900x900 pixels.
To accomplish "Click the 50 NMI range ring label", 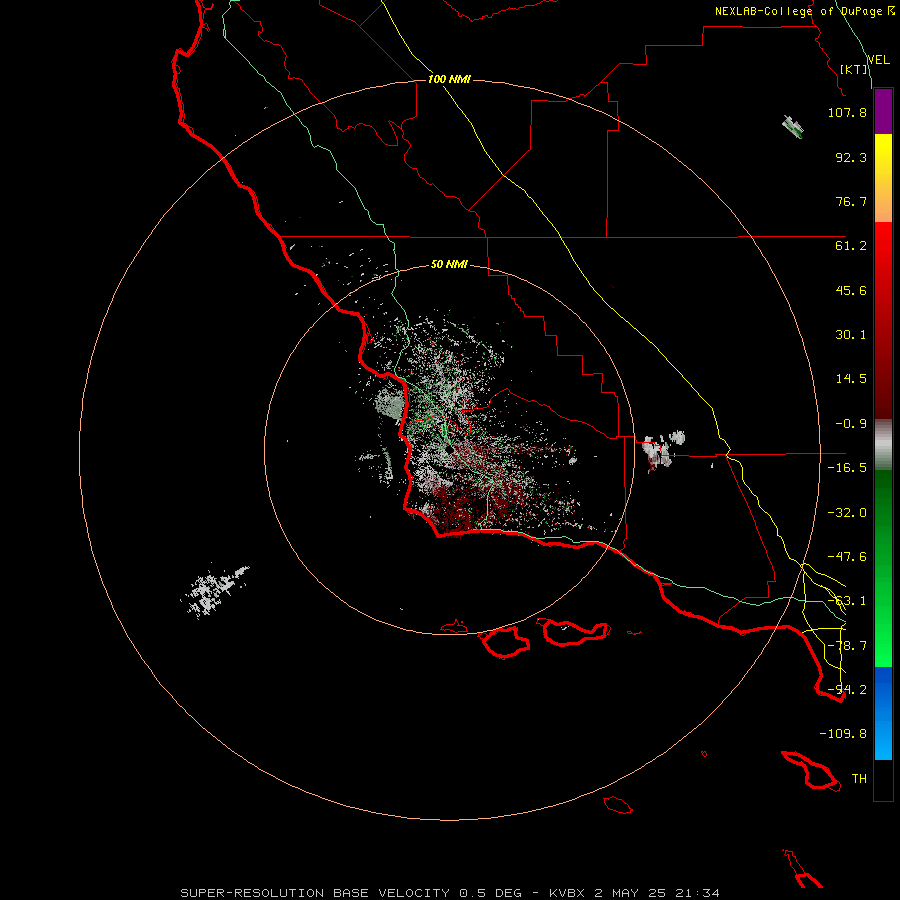I will (449, 265).
